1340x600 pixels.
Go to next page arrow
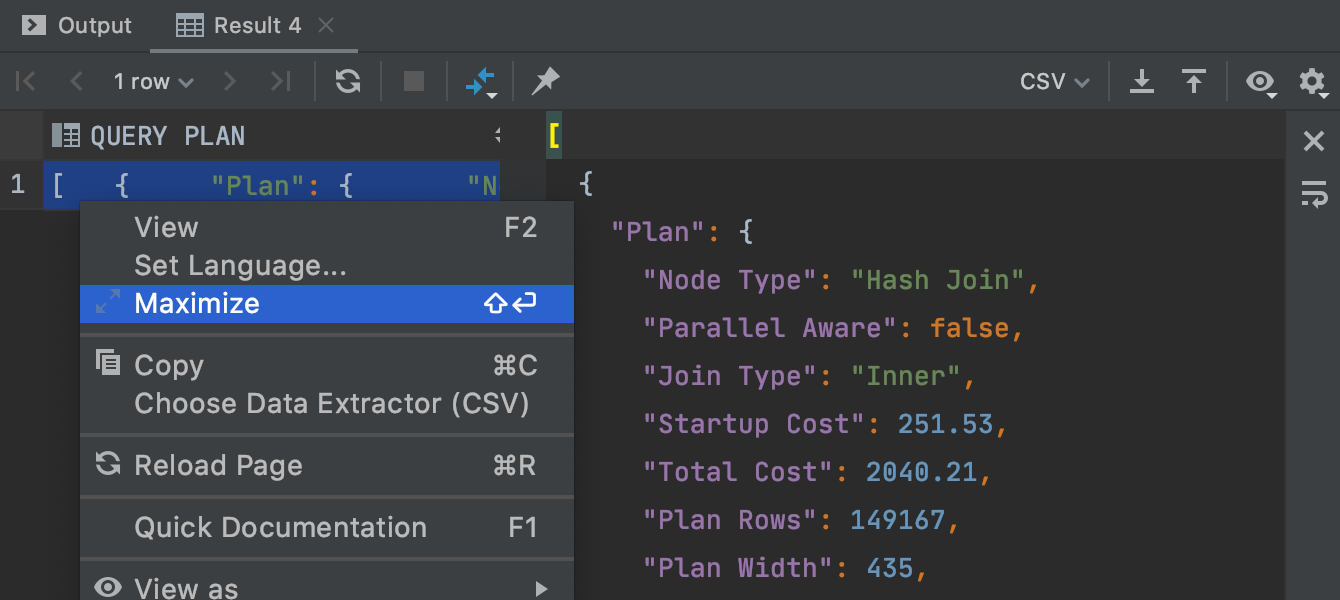click(230, 81)
